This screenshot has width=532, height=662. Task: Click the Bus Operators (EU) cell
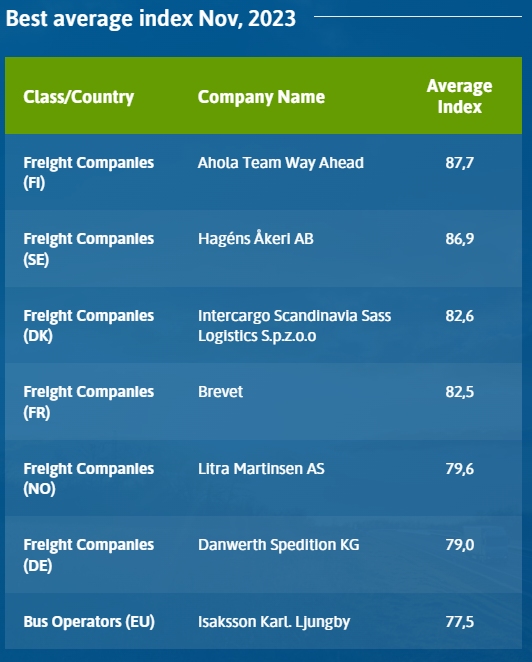(x=89, y=622)
